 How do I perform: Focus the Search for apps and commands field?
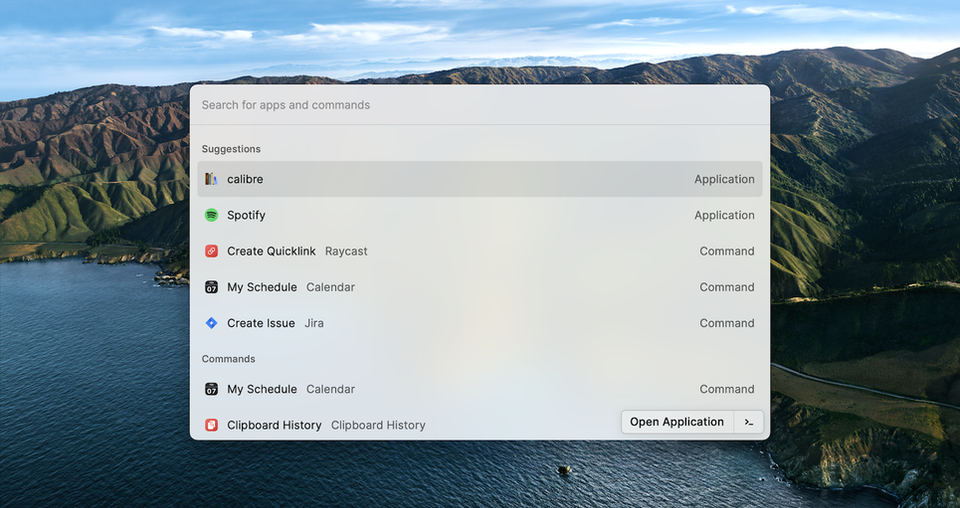pyautogui.click(x=479, y=105)
